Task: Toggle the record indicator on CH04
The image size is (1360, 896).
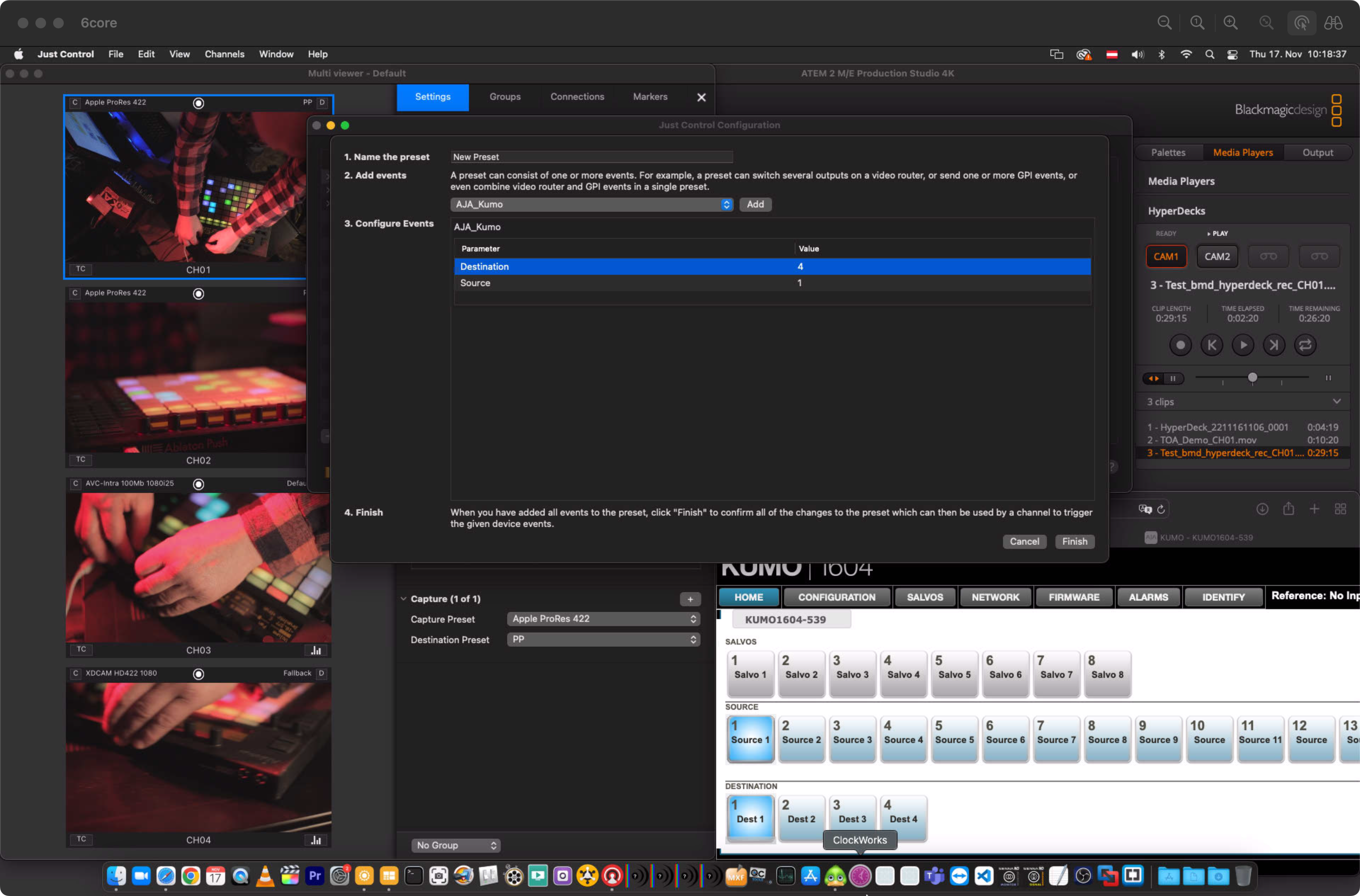Action: coord(198,674)
